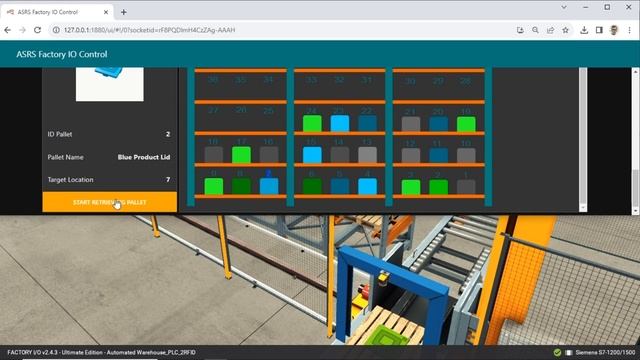Select the green pallet in slot 17
This screenshot has height=360, width=640.
pos(241,155)
